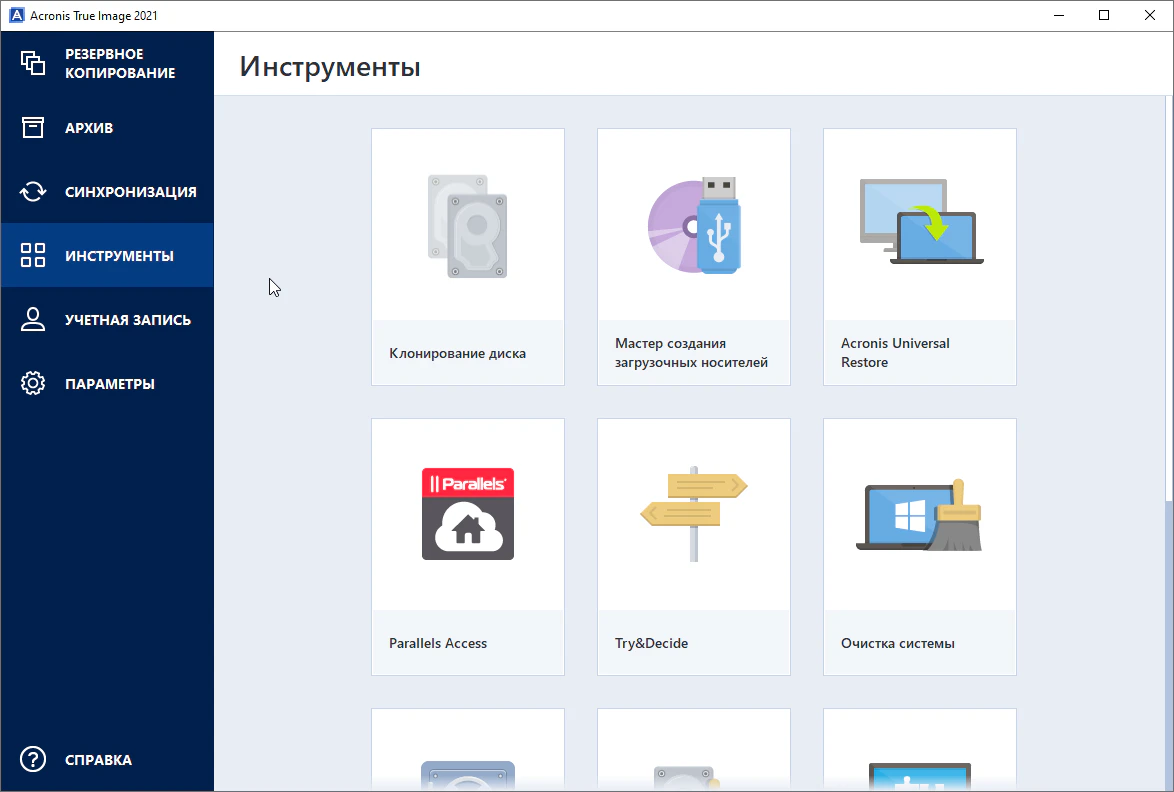
Task: Go to РЕЗЕРВНОЕ КОПИРОВАНИЕ section
Action: point(120,63)
